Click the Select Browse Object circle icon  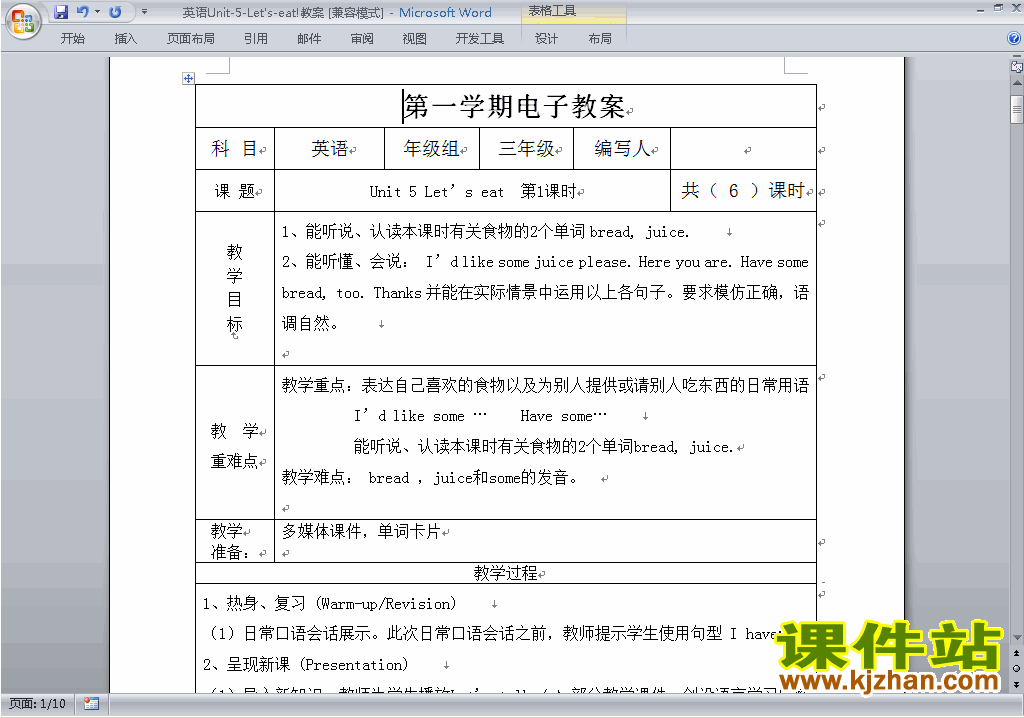tap(1016, 668)
